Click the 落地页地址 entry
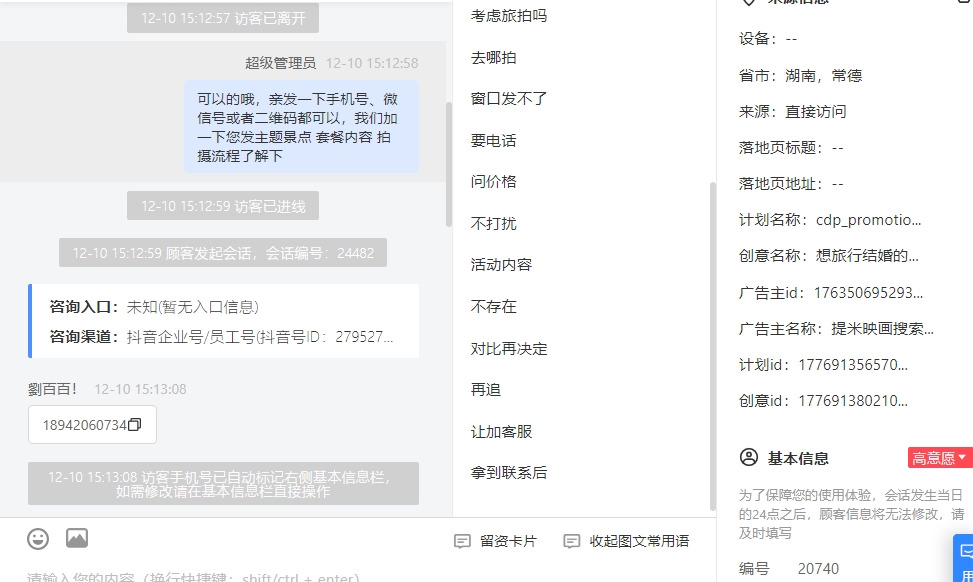Viewport: 973px width, 582px height. tap(791, 184)
